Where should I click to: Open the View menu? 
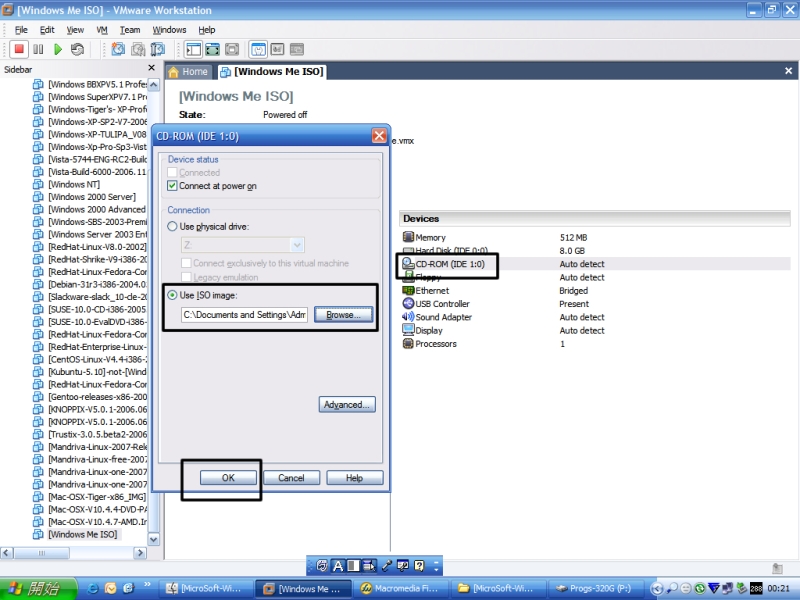75,30
